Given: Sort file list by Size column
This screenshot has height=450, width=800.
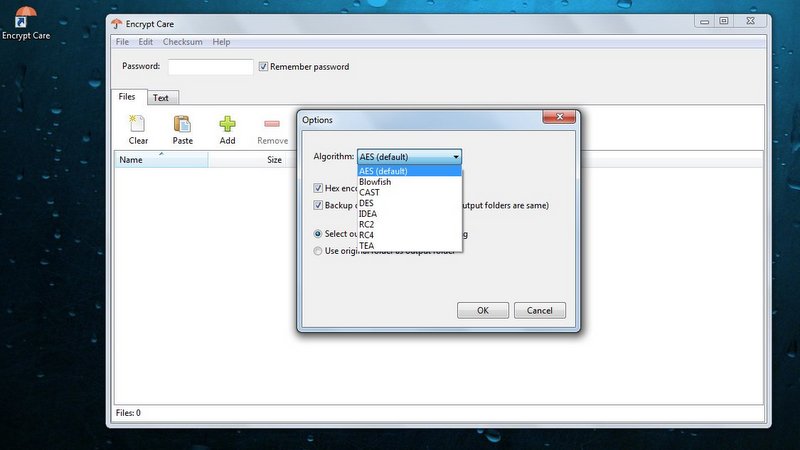Looking at the screenshot, I should point(253,160).
